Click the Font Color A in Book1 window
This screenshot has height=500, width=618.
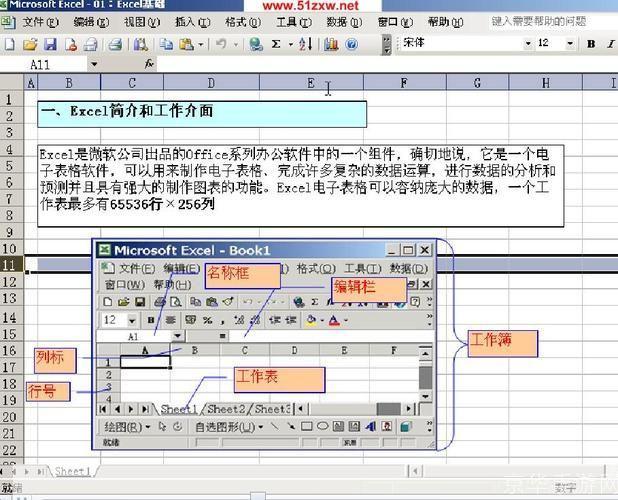pos(334,320)
